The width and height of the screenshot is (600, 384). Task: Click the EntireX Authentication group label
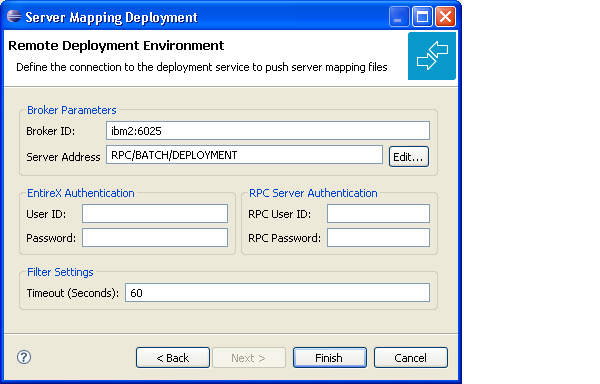coord(81,193)
